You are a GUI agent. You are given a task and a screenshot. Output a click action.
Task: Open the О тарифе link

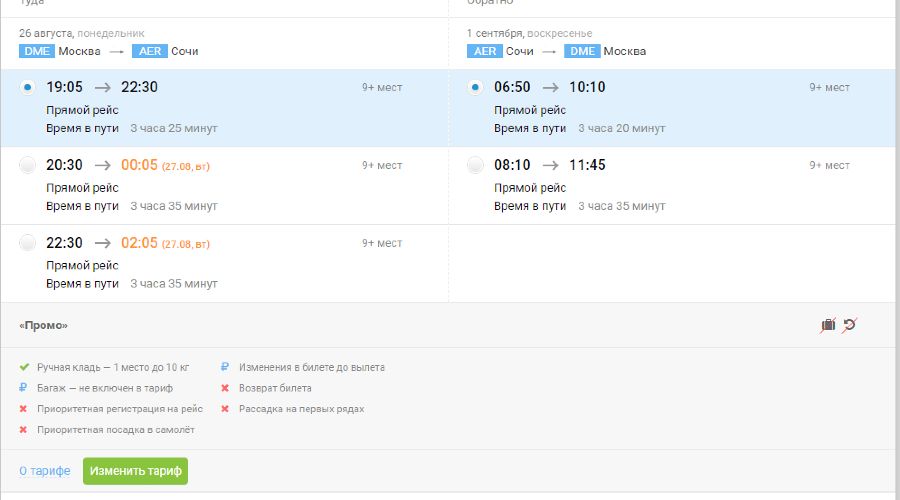point(44,471)
